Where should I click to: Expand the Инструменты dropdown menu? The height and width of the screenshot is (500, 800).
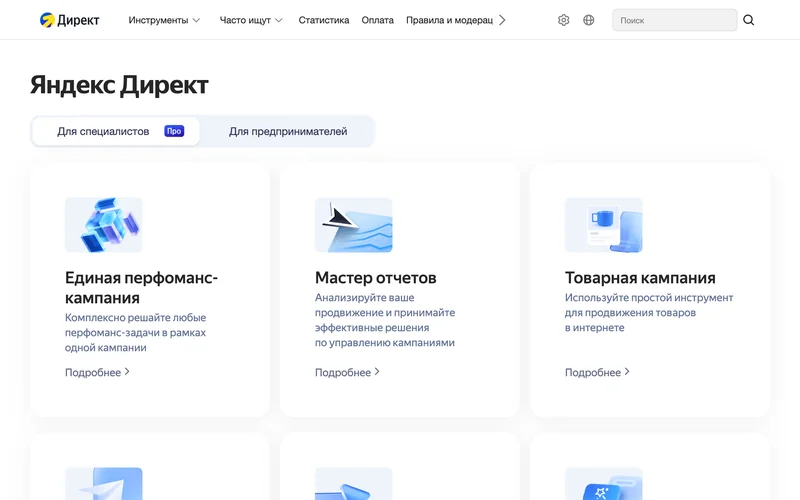pos(164,20)
